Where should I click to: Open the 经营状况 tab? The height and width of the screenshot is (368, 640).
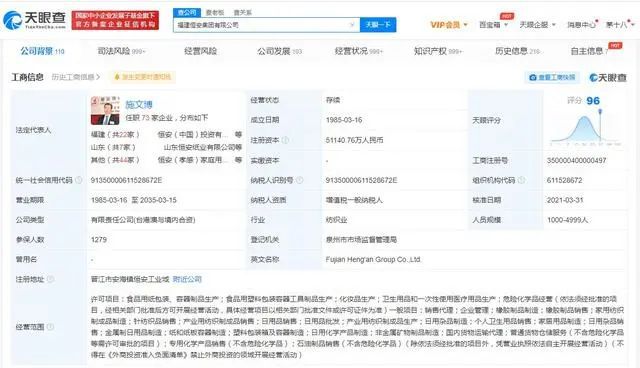tap(358, 51)
